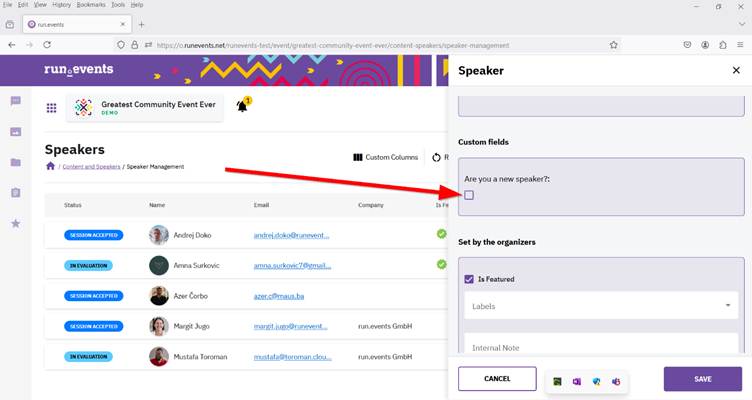Open the Greatest Community Event Ever selector
752x400 pixels.
(145, 108)
